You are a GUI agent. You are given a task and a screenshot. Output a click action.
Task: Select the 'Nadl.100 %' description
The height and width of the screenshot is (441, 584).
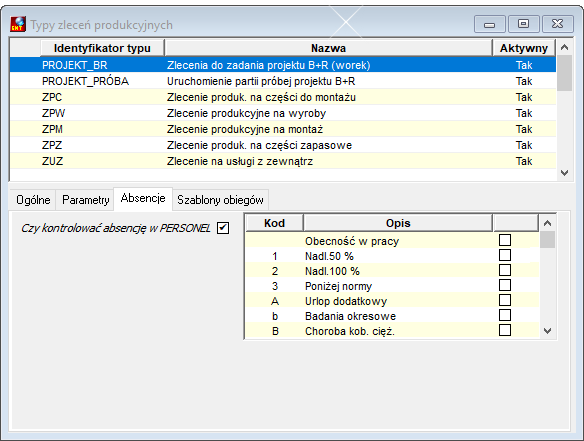click(332, 271)
